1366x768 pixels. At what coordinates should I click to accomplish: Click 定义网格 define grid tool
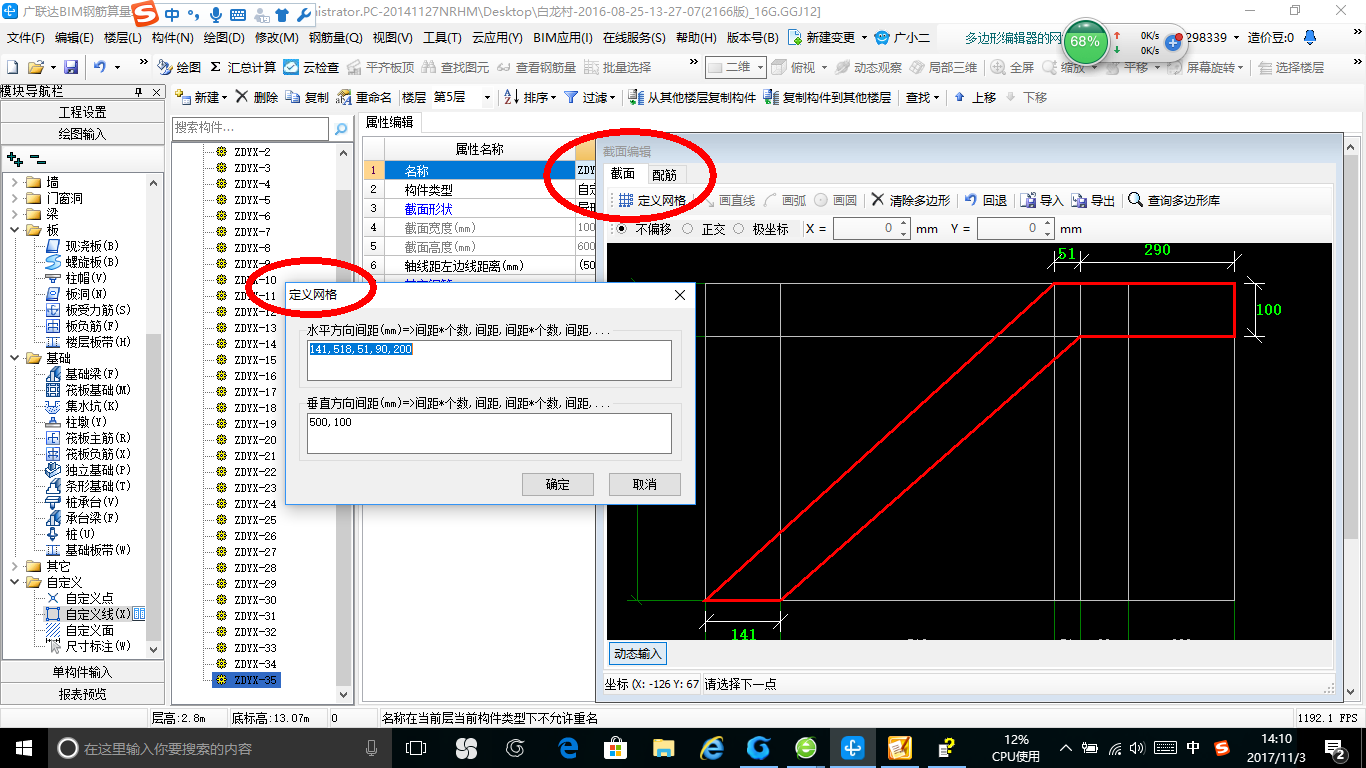pyautogui.click(x=652, y=200)
